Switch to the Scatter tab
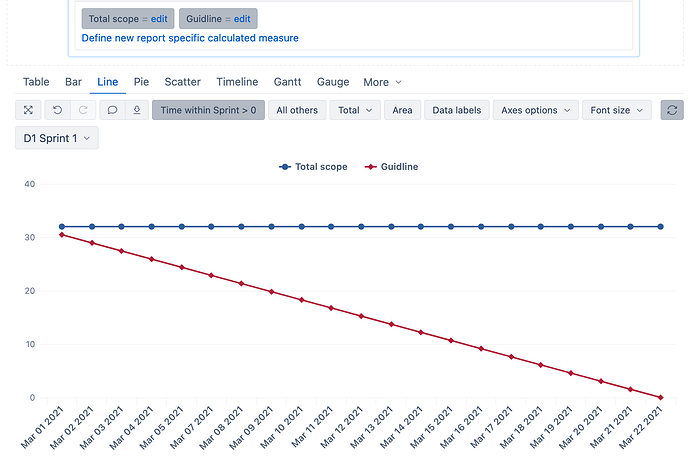This screenshot has height=465, width=690. (183, 82)
